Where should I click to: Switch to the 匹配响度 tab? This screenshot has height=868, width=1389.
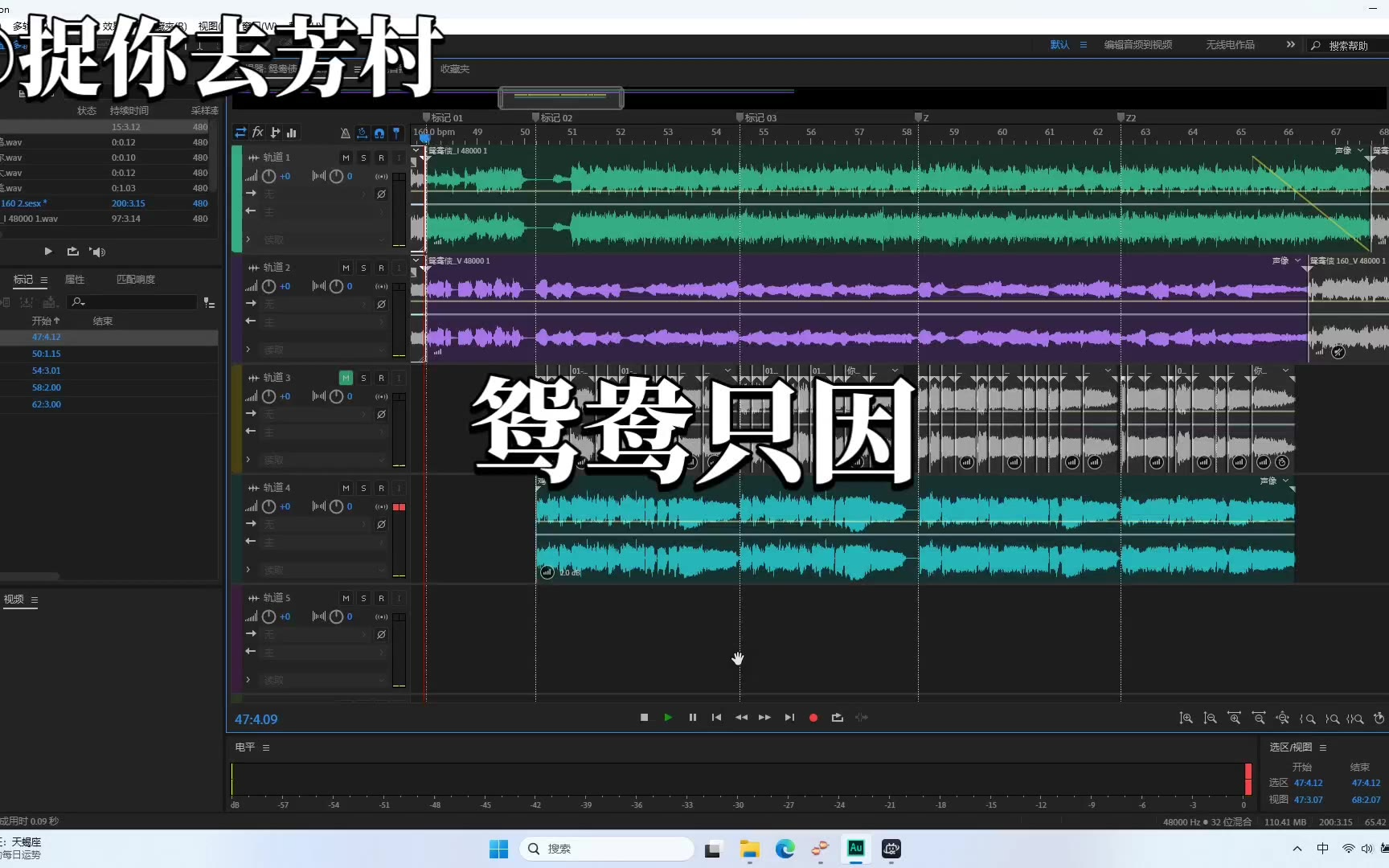136,280
